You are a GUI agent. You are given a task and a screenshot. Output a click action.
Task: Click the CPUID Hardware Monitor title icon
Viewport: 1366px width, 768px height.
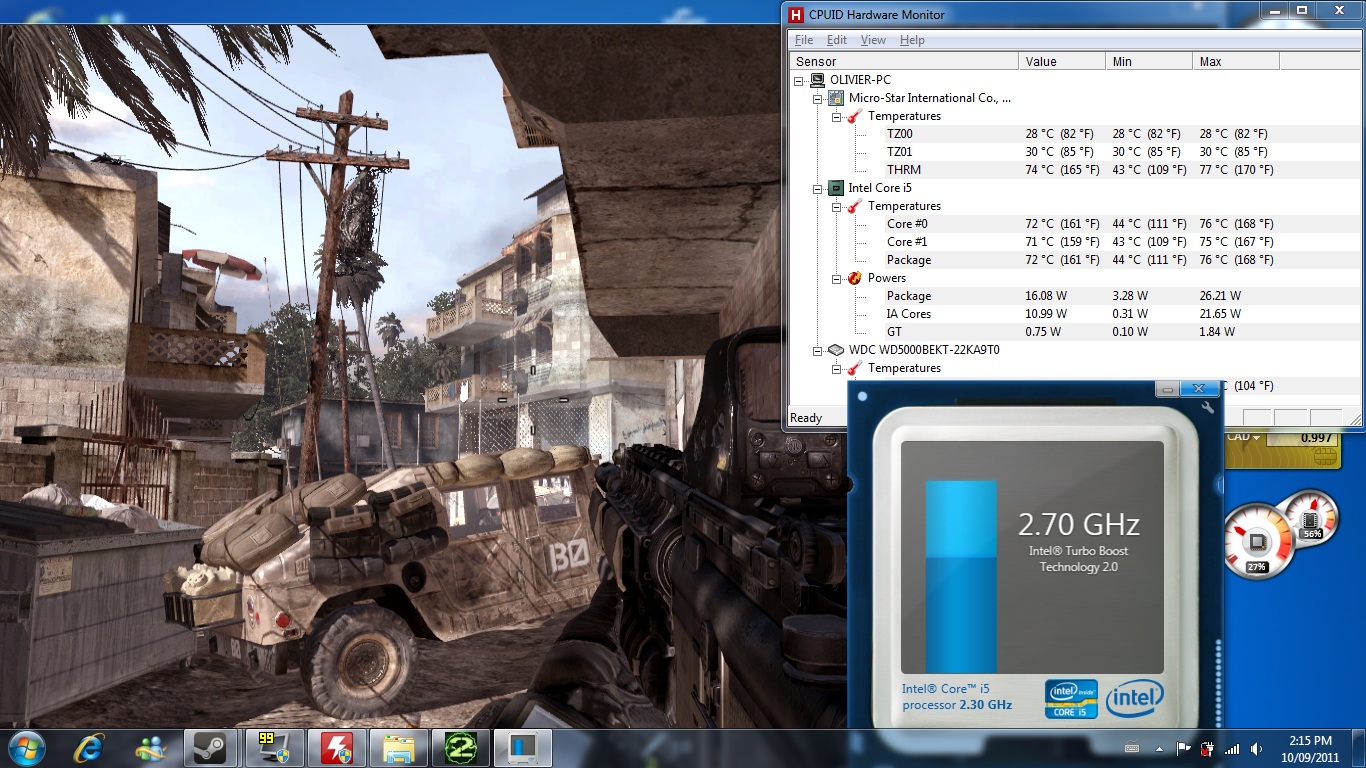tap(796, 15)
